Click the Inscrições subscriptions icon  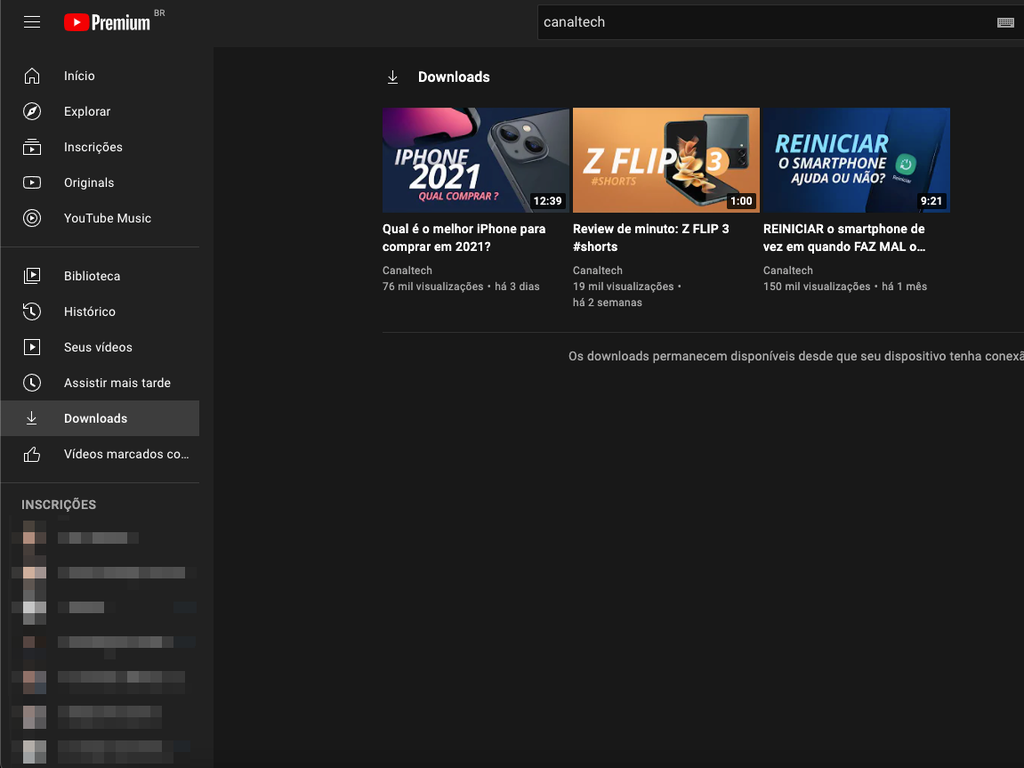tap(32, 147)
